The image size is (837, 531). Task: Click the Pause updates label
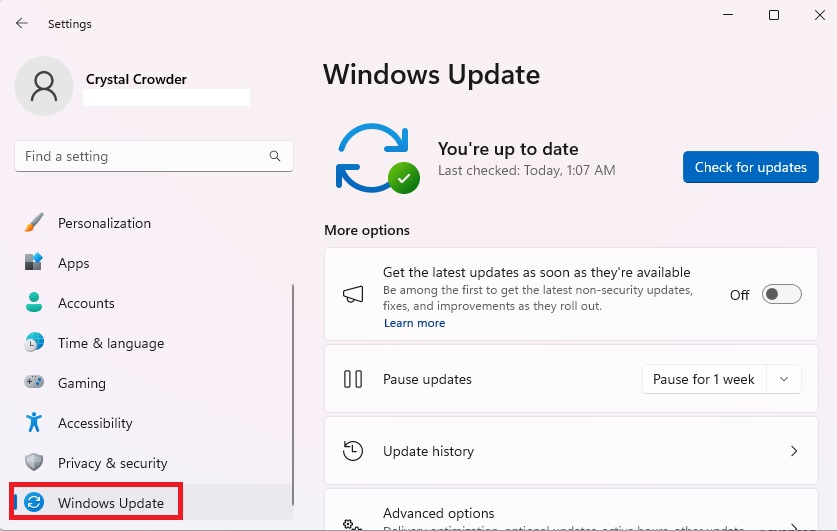tap(427, 379)
